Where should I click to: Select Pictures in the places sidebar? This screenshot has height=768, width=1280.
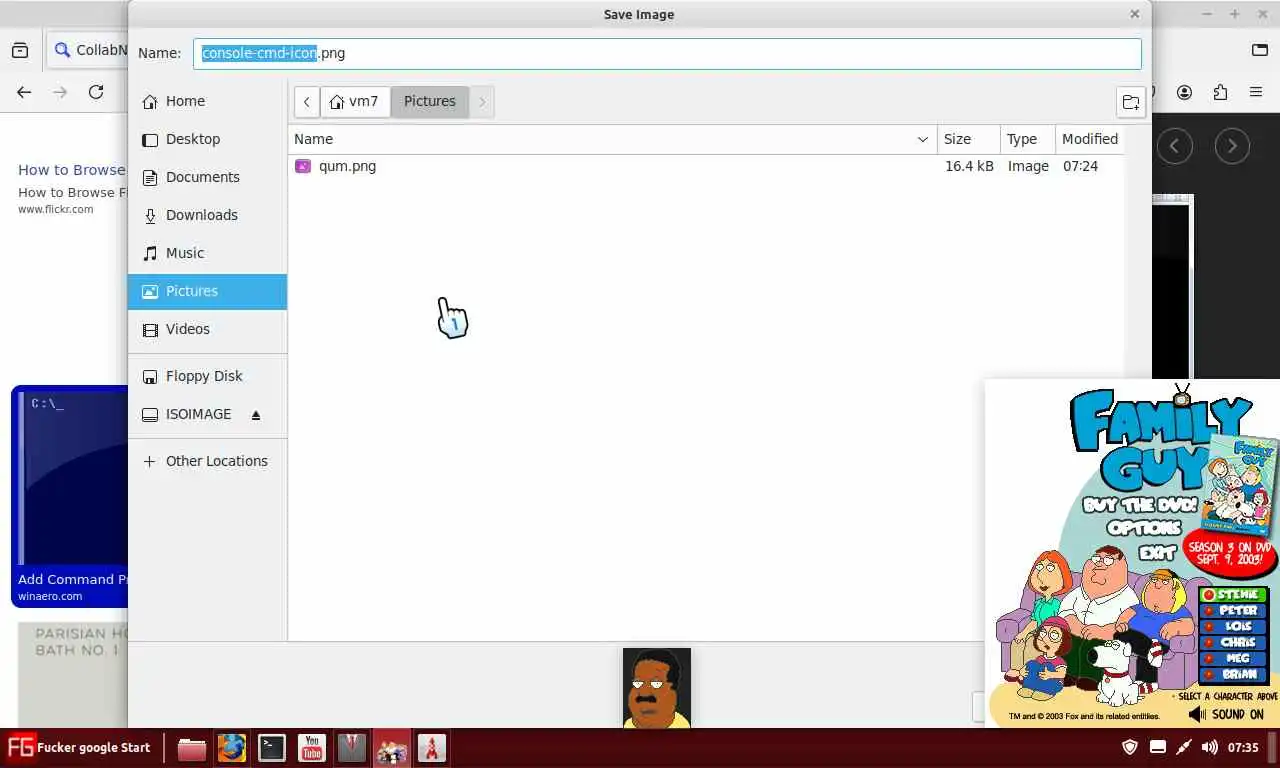click(207, 291)
